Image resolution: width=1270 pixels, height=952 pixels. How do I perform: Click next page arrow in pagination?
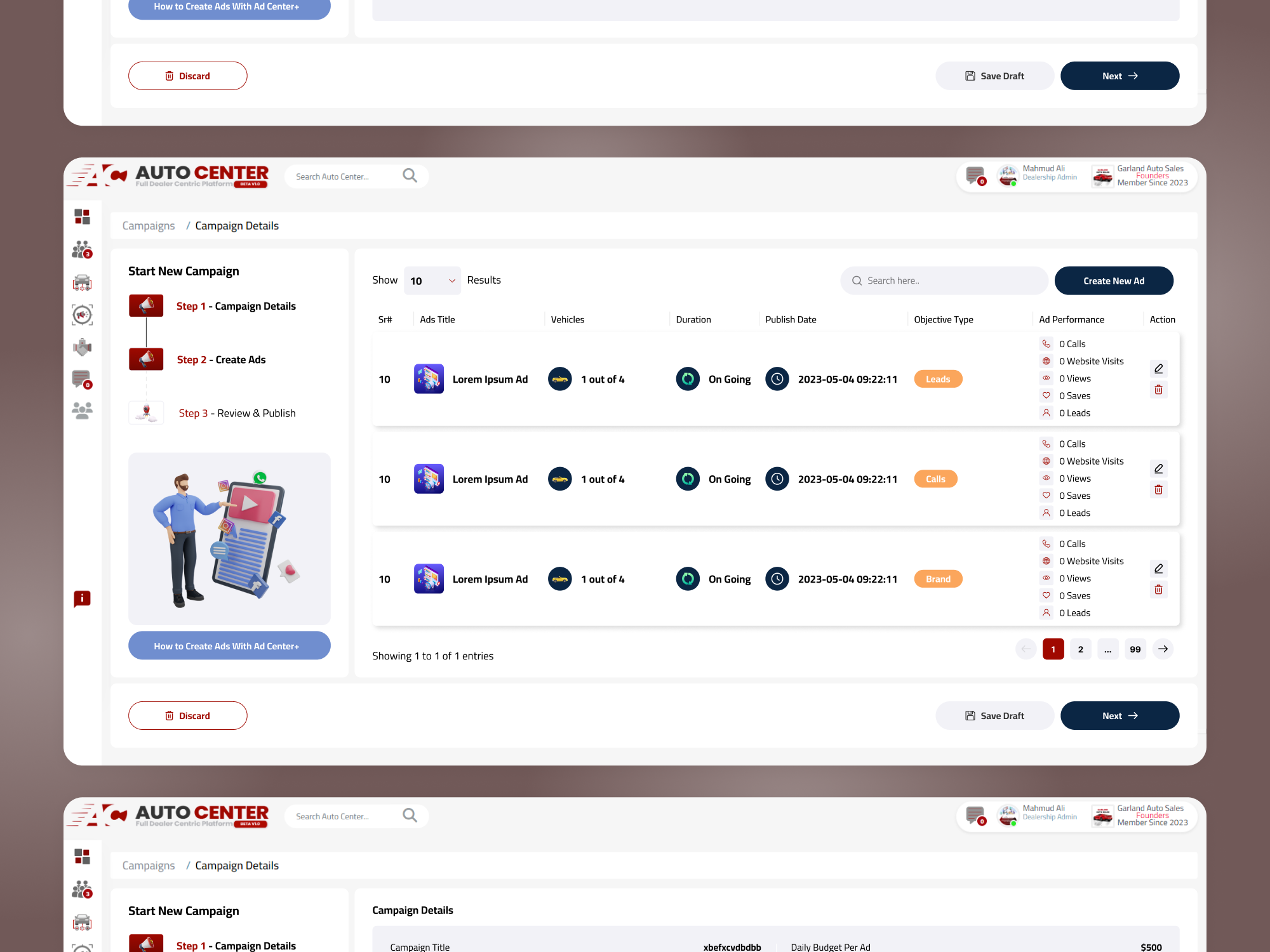tap(1163, 649)
